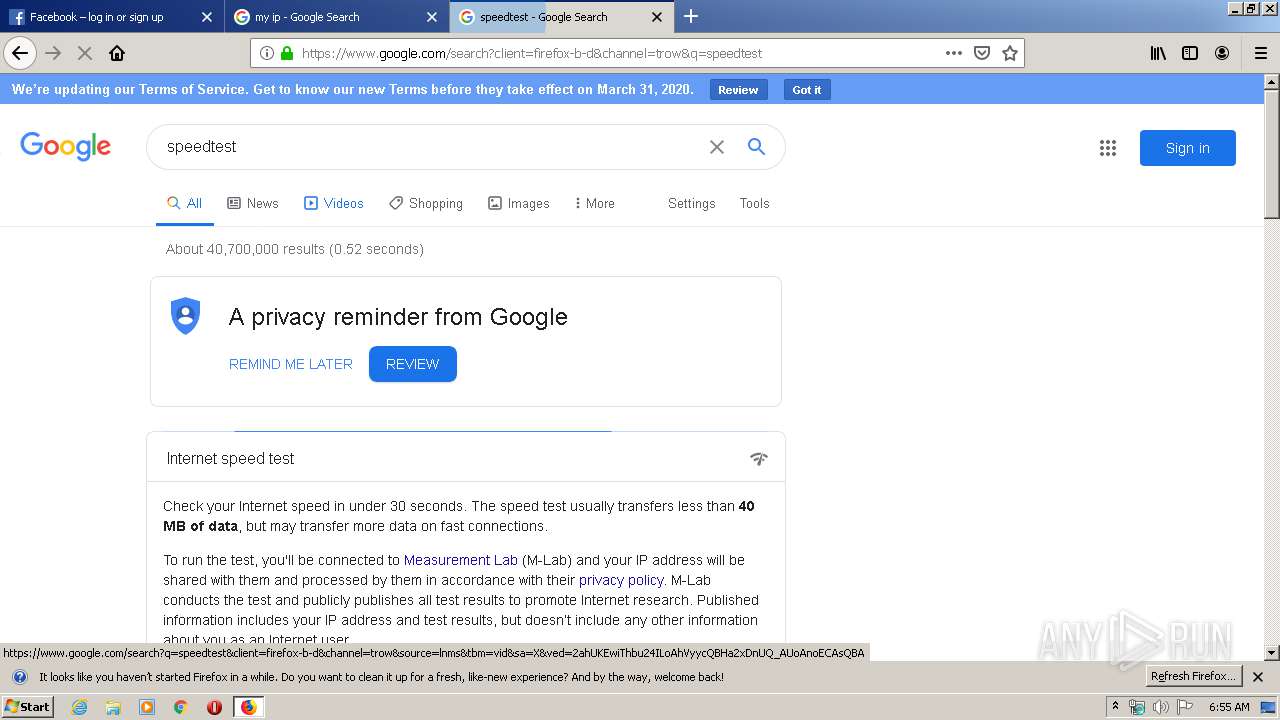Switch to Images results
The height and width of the screenshot is (720, 1280).
(519, 203)
